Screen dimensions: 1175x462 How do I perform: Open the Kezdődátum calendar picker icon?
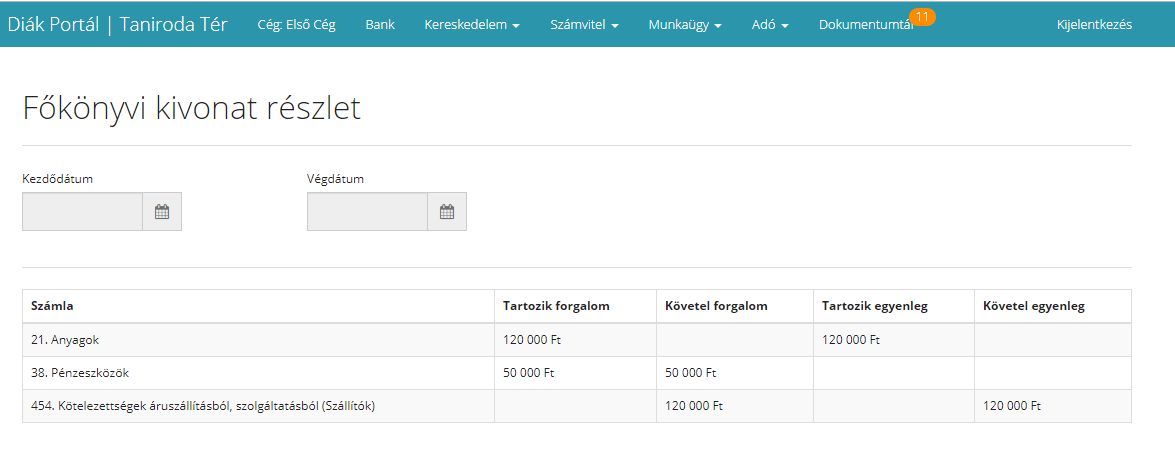point(162,212)
